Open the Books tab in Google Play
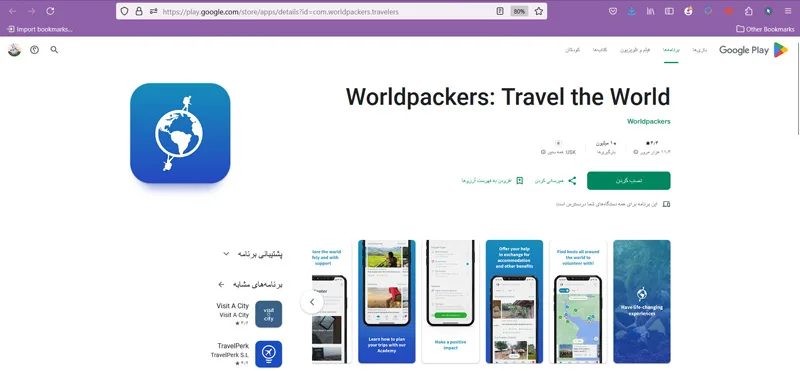800x371 pixels. [599, 50]
